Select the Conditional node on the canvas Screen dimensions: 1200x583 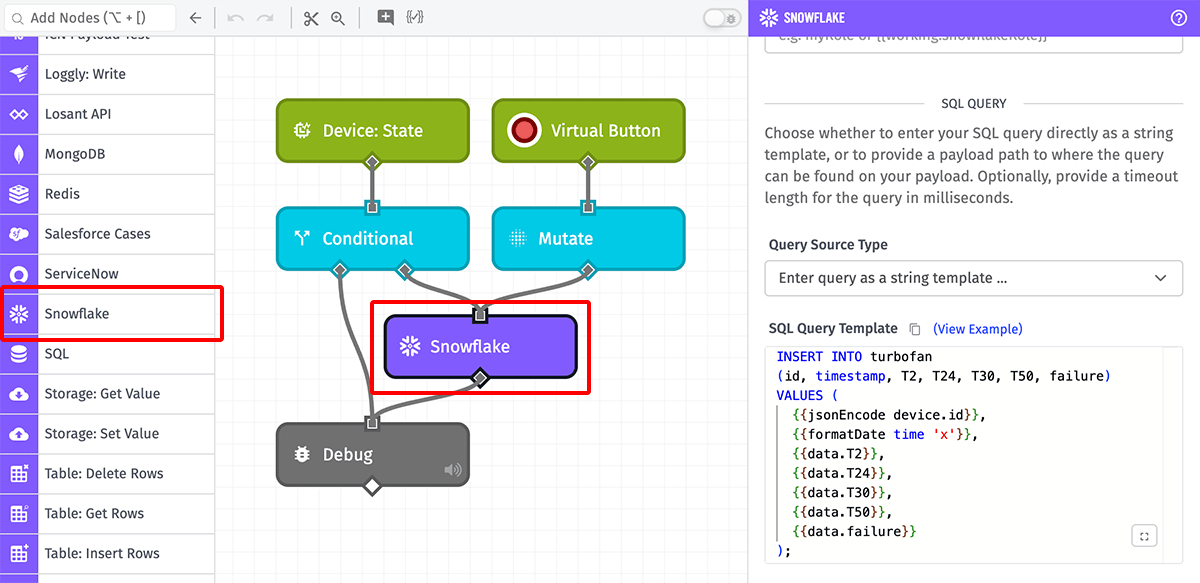pos(372,238)
